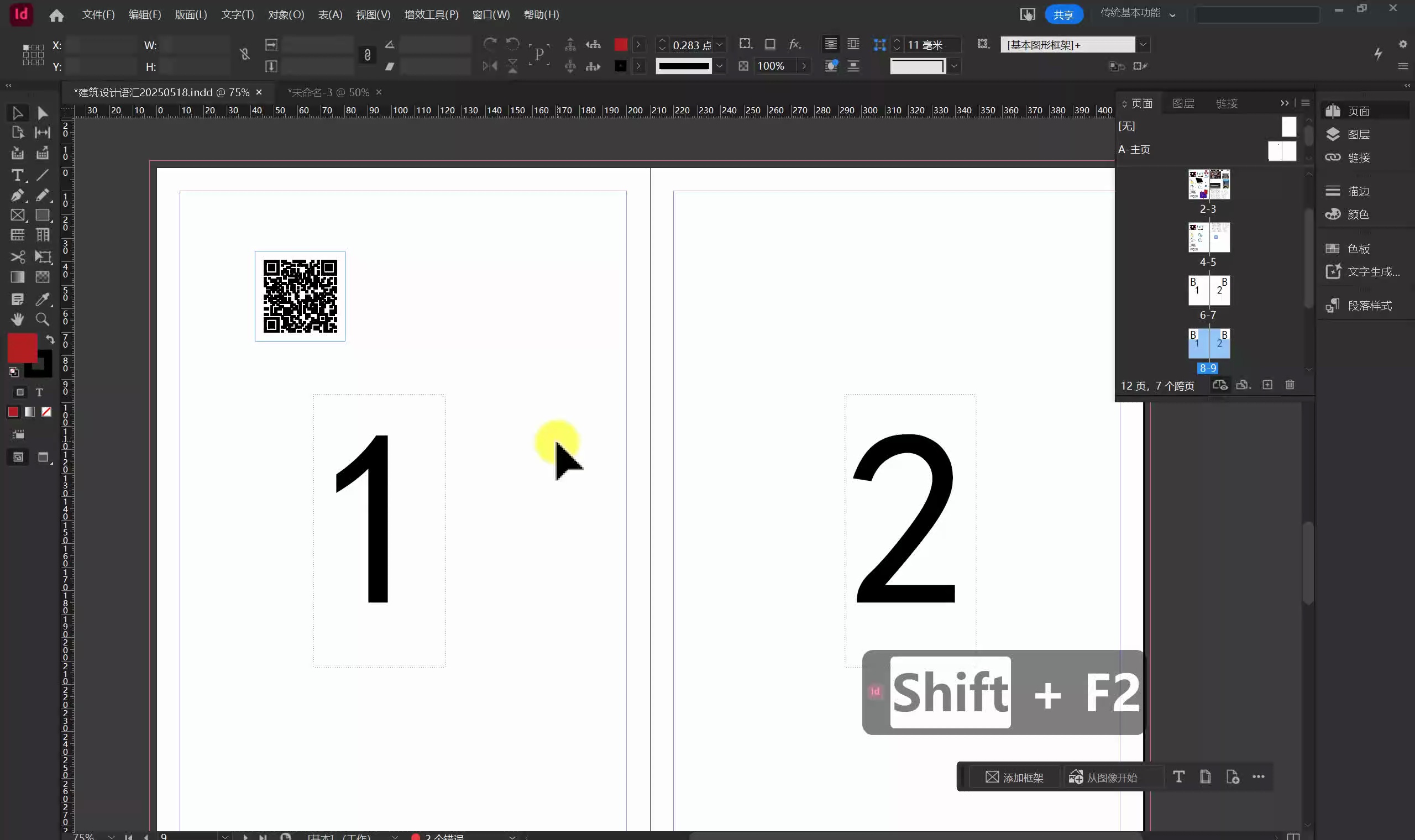Viewport: 1415px width, 840px height.
Task: Toggle the scale percentage link icon
Action: tap(368, 55)
